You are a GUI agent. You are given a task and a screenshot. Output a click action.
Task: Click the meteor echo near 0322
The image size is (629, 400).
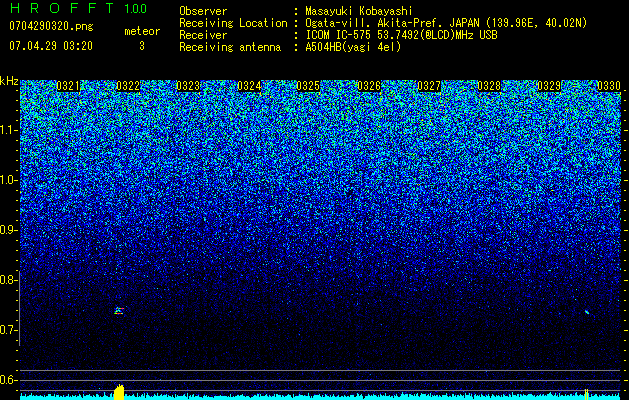coord(119,311)
